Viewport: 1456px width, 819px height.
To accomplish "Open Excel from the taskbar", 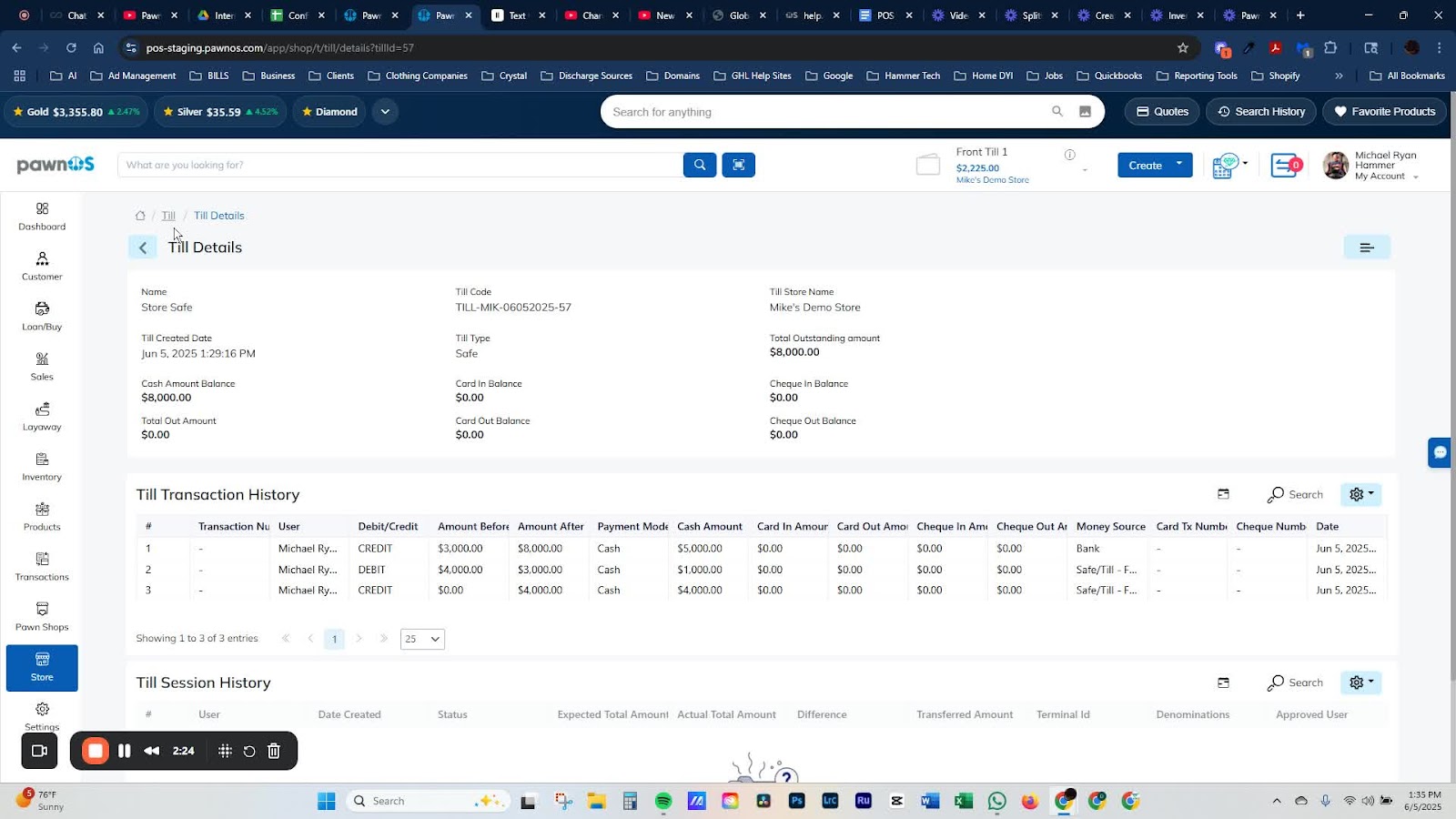I will coord(964,801).
